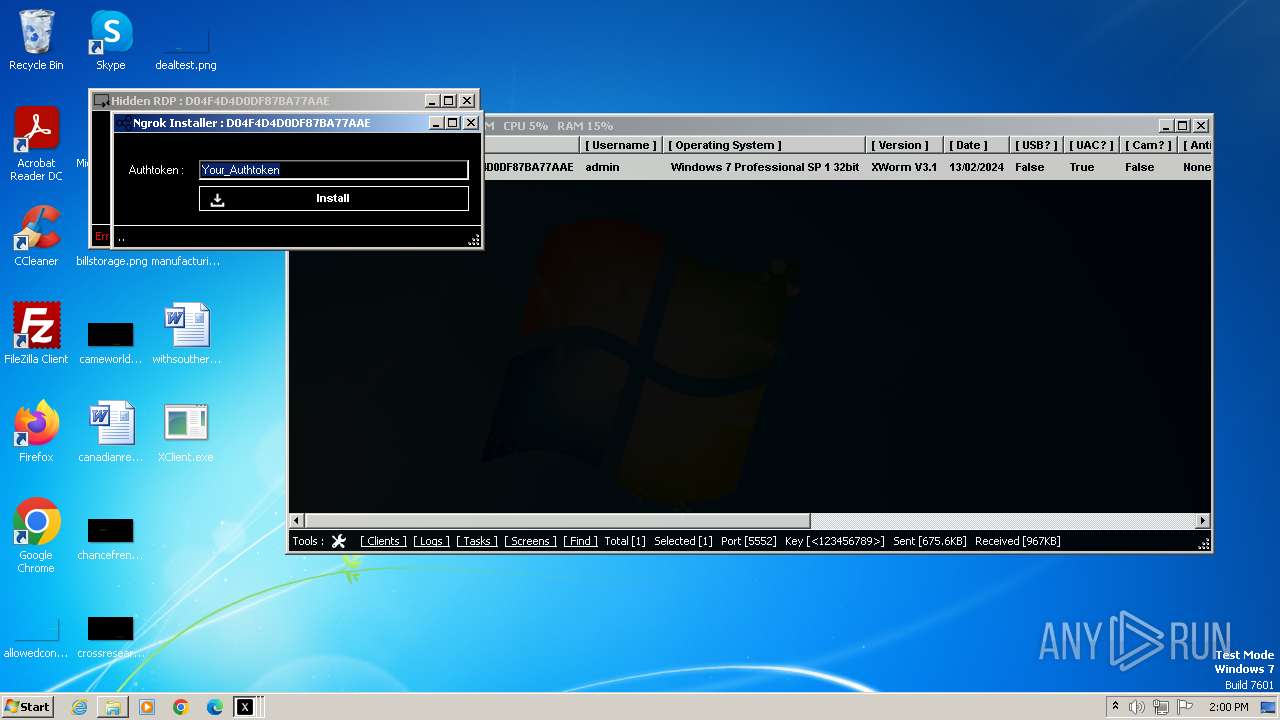
Task: Select the allowedcon... desktop file
Action: tap(36, 636)
